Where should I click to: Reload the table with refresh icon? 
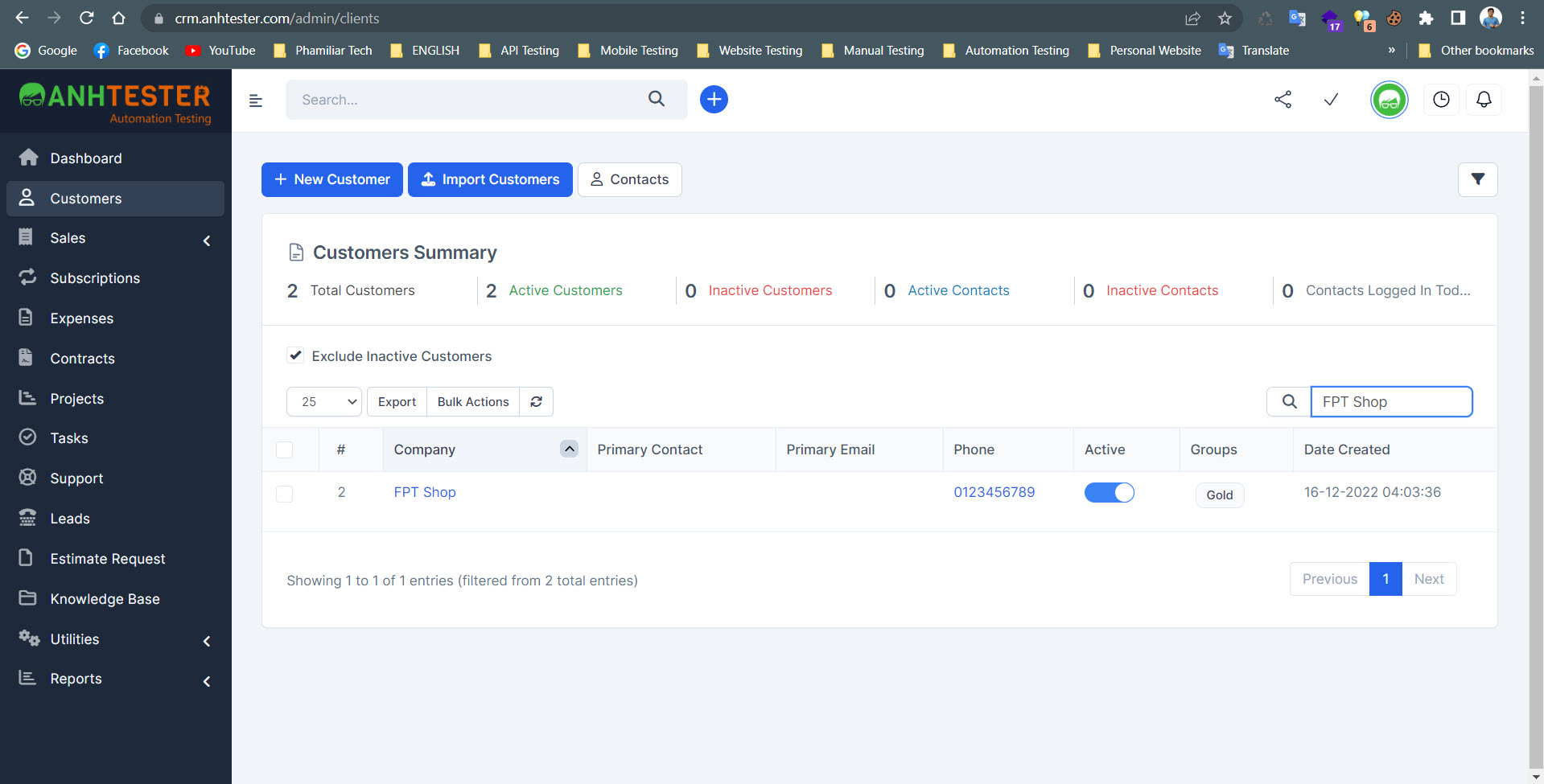point(536,401)
